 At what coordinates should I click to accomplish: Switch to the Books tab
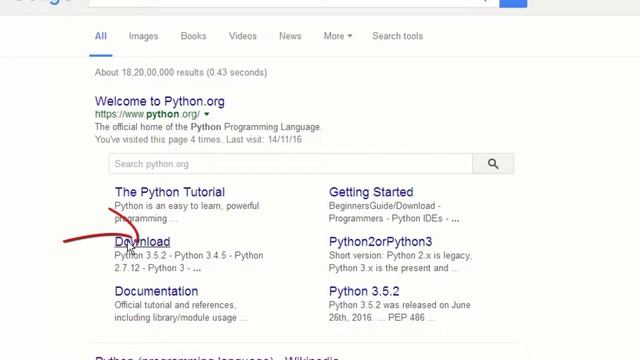193,36
